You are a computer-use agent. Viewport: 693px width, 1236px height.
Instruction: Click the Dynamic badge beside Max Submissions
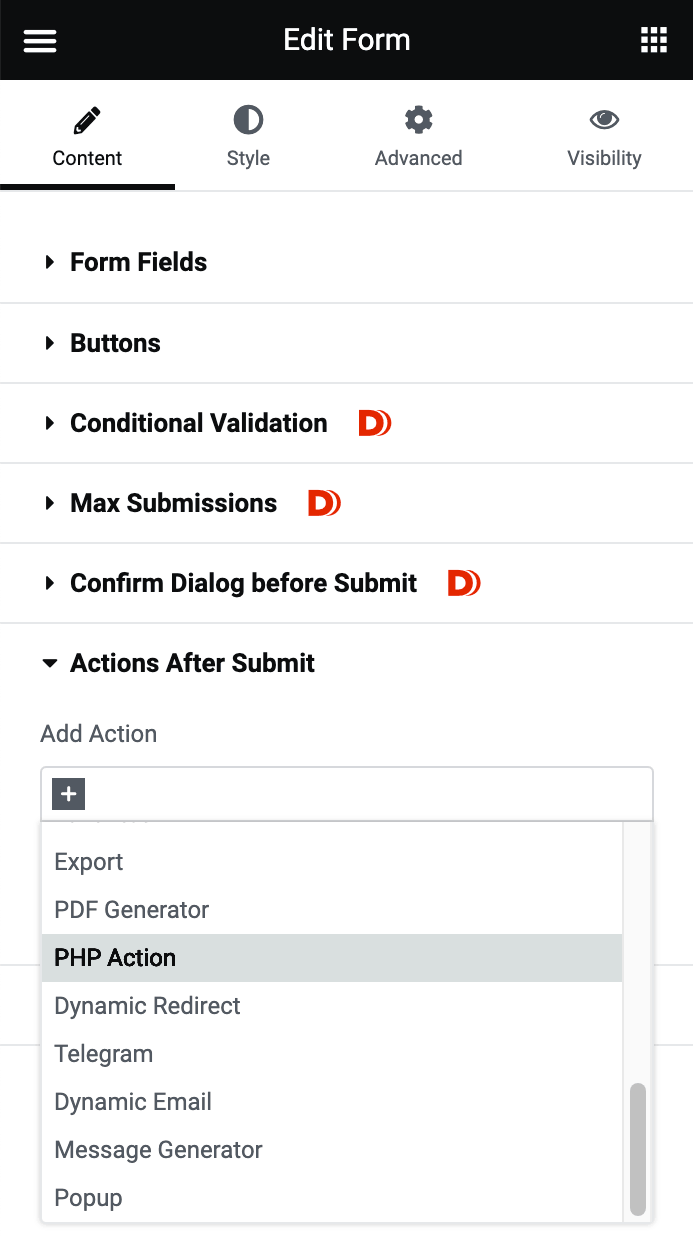tap(323, 503)
